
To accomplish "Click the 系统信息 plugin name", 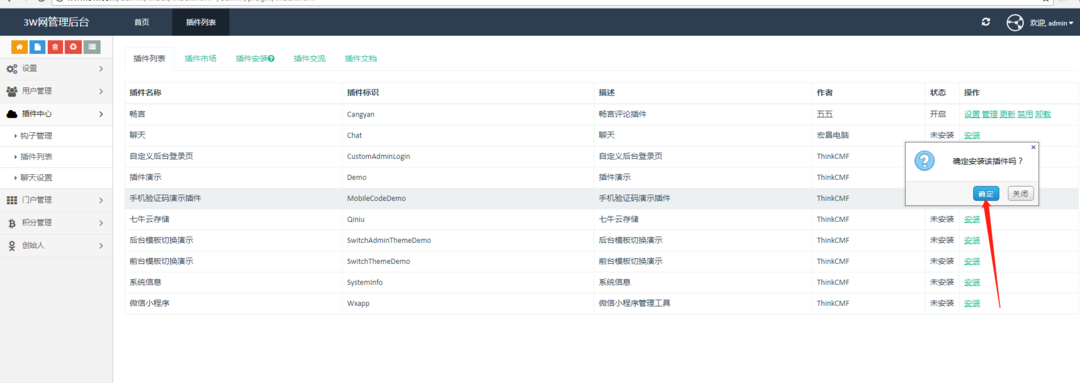I will (x=146, y=282).
